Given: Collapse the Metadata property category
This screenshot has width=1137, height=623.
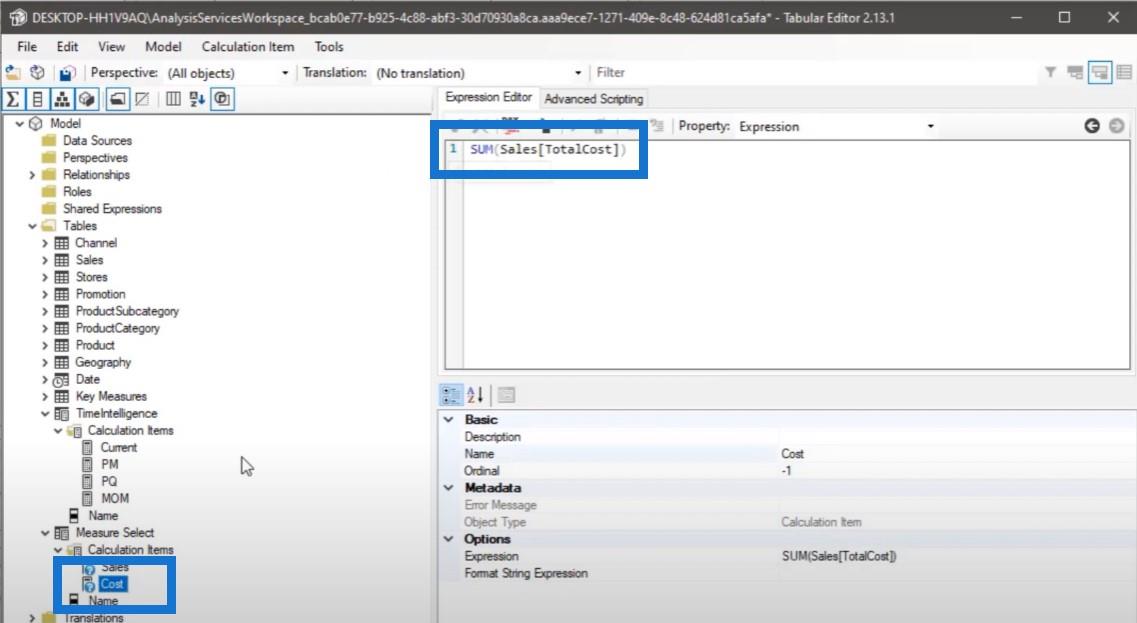Looking at the screenshot, I should coord(449,487).
